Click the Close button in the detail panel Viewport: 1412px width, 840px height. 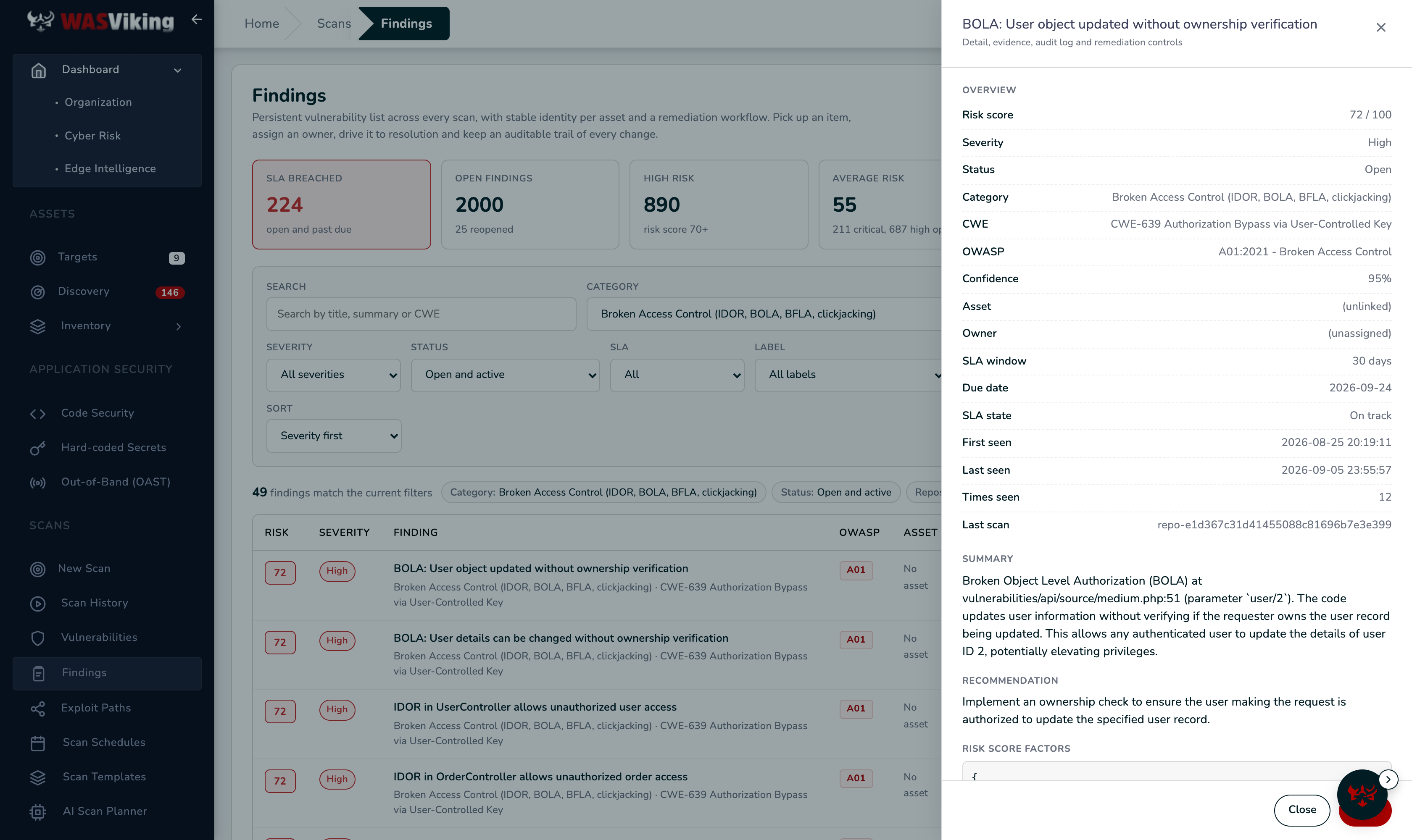click(1302, 810)
